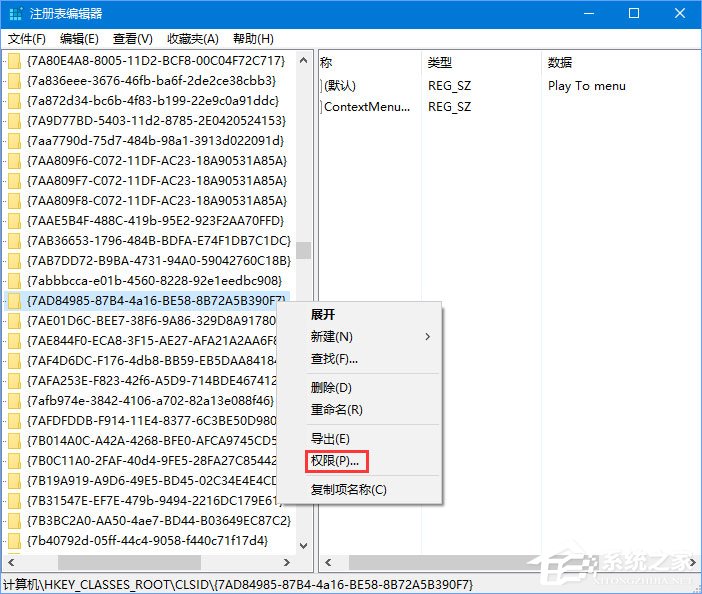Click the folder icon of {7AA809F7-C072-11DF-AC23-18A90531A85A}
Screen dimensions: 702x594
(14, 181)
